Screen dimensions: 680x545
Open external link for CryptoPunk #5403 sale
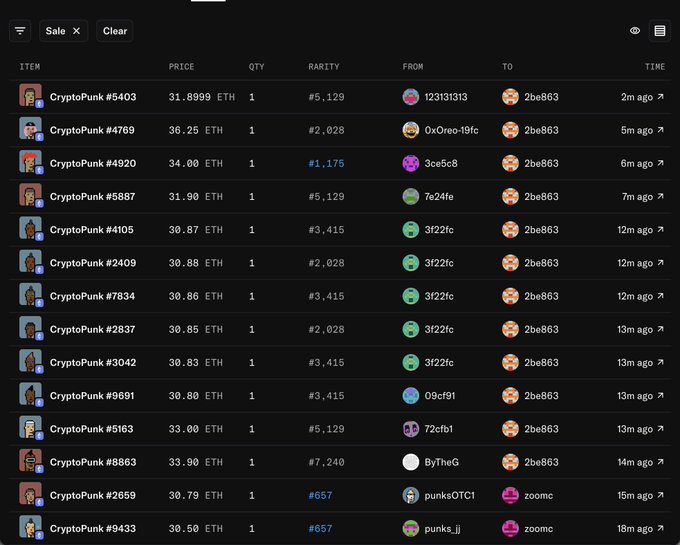660,97
